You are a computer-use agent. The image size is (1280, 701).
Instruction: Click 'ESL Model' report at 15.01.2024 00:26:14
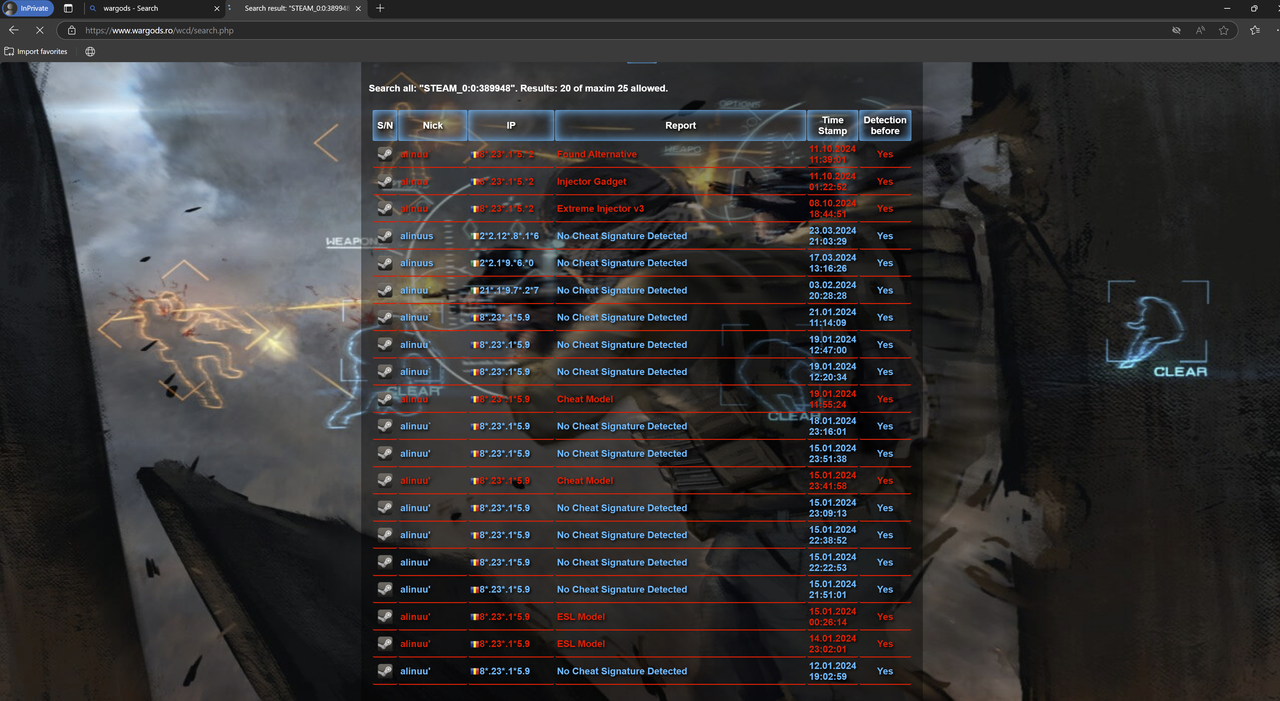[x=581, y=616]
